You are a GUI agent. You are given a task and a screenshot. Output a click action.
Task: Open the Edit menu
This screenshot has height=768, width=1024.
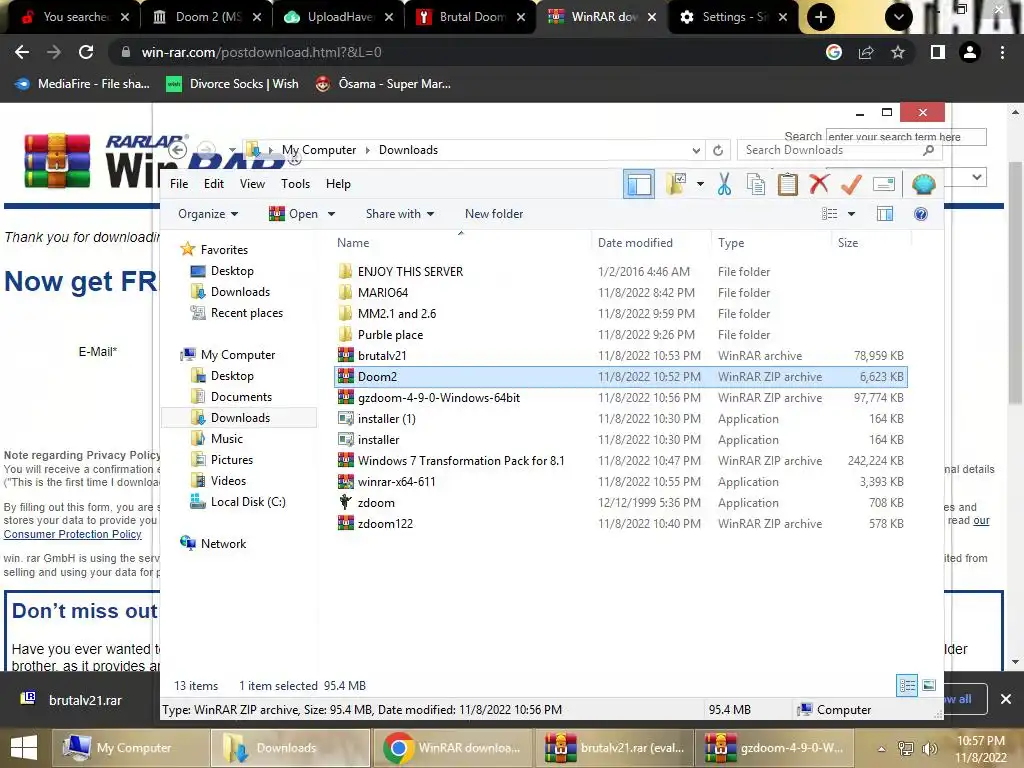click(x=214, y=184)
